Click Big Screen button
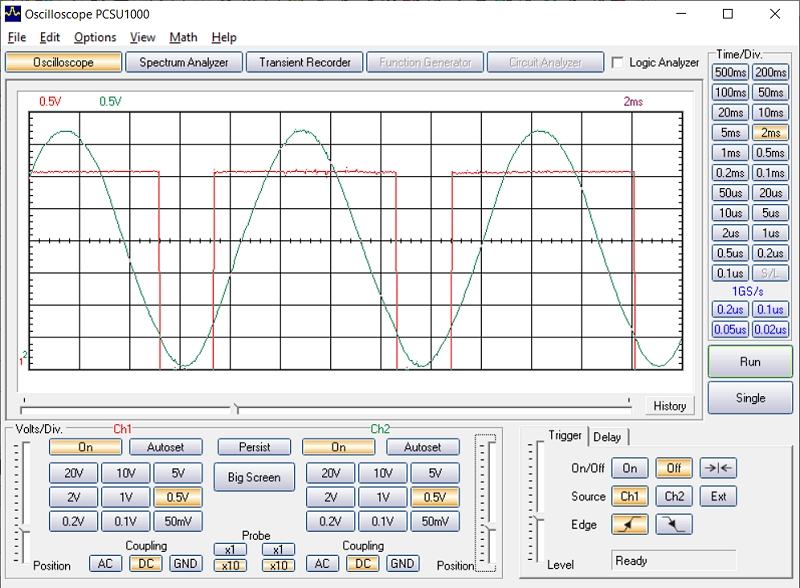 point(254,478)
